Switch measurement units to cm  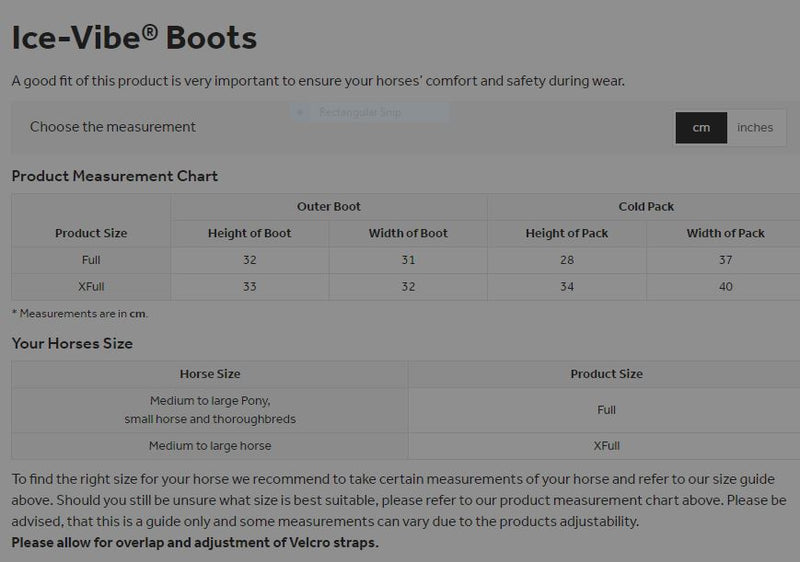[x=701, y=127]
